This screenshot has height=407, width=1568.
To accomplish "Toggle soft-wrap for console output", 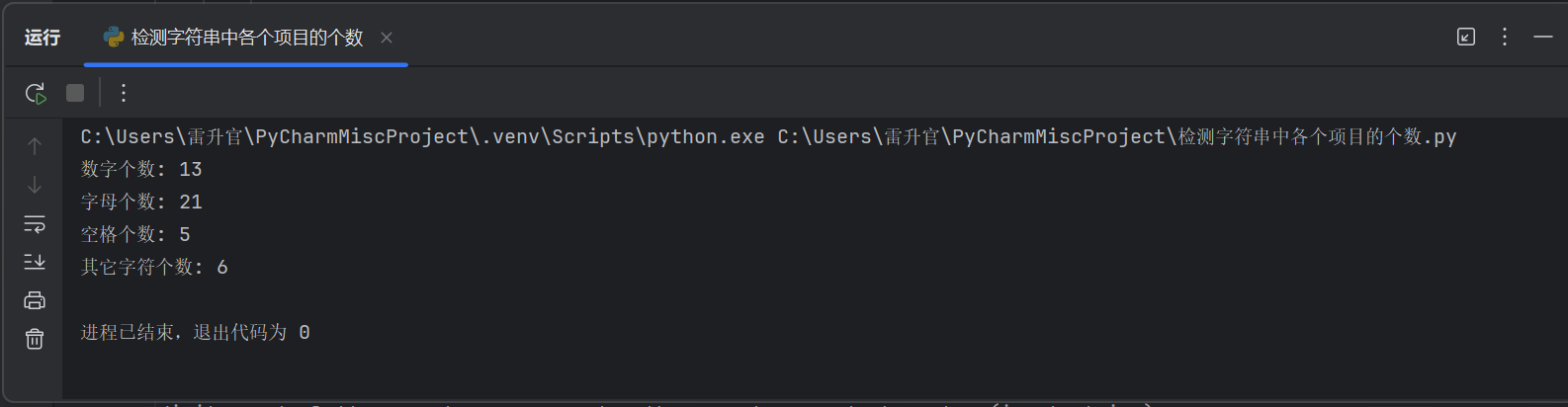I will click(x=35, y=224).
